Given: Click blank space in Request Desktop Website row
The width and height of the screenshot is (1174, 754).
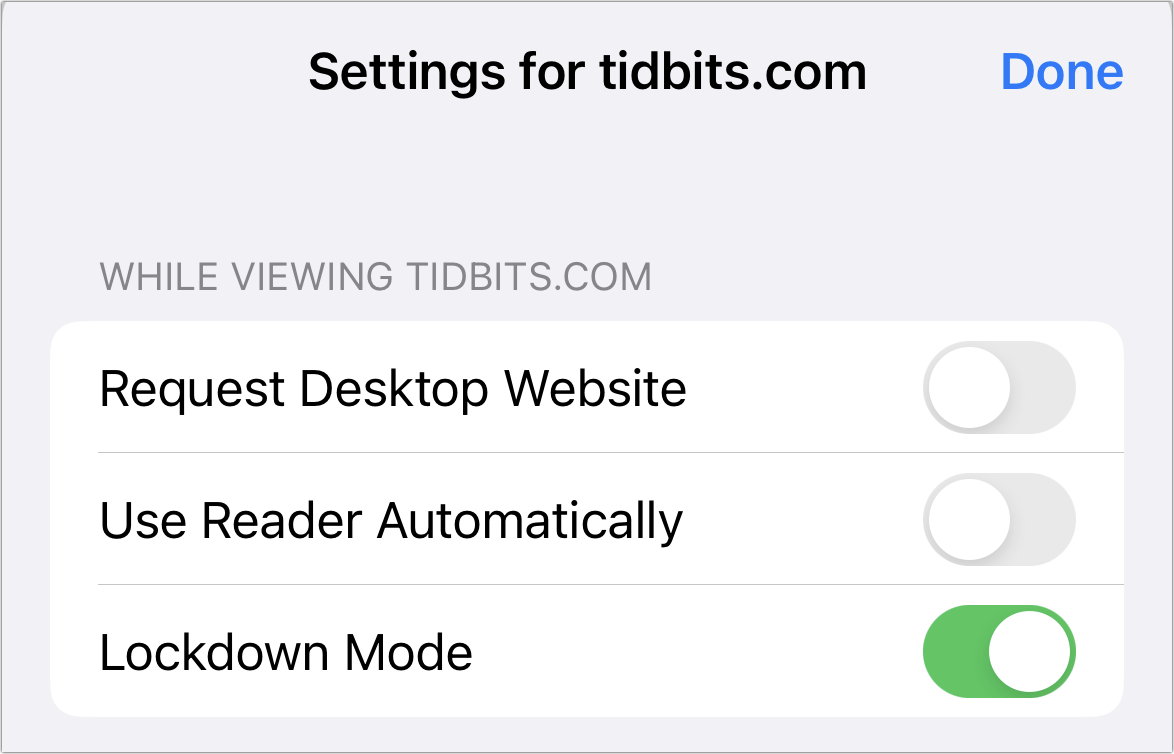Looking at the screenshot, I should pos(805,387).
